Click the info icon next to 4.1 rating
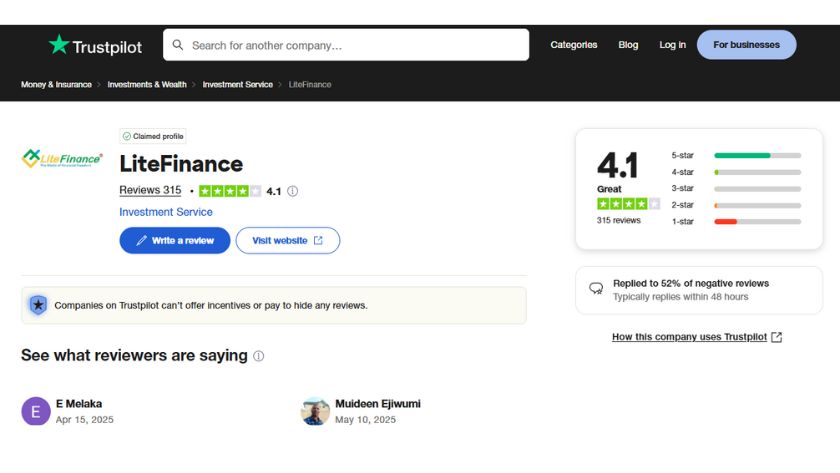Image resolution: width=840 pixels, height=473 pixels. [x=292, y=191]
